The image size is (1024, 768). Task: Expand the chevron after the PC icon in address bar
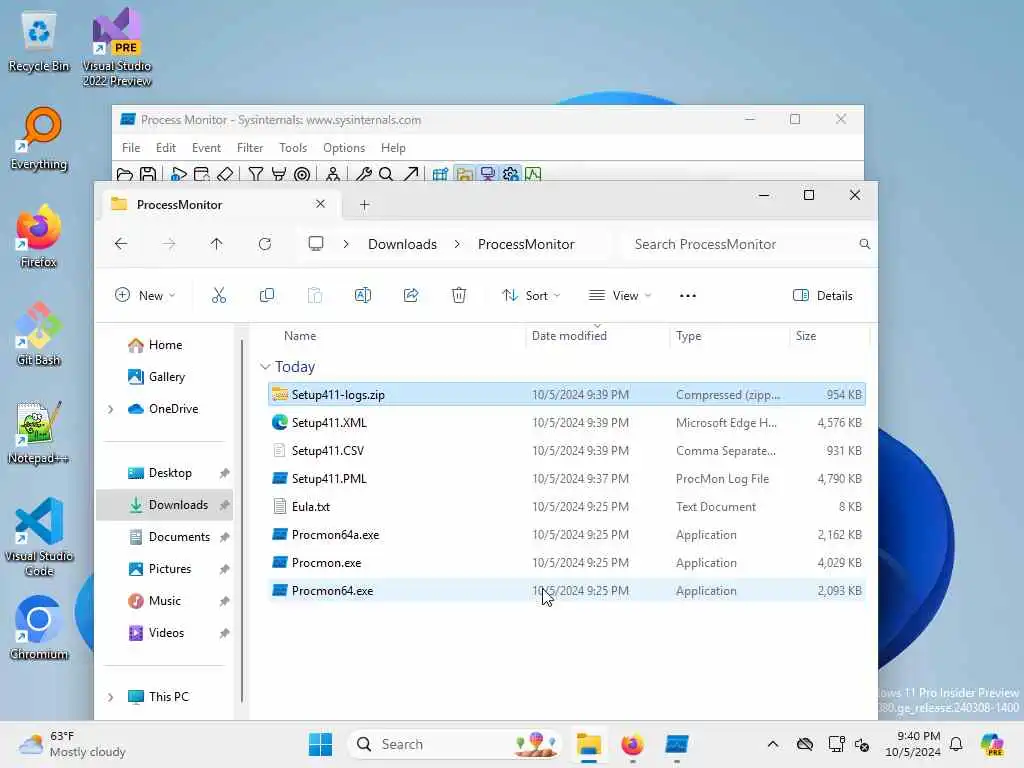click(346, 244)
